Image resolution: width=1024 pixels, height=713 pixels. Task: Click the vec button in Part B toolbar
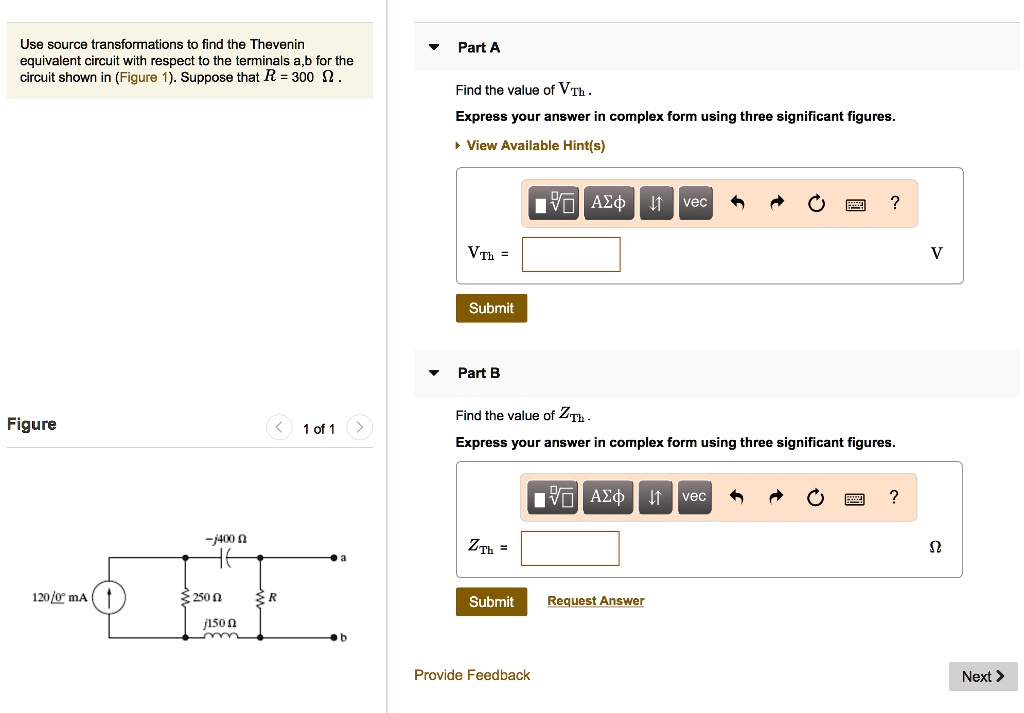(x=694, y=498)
